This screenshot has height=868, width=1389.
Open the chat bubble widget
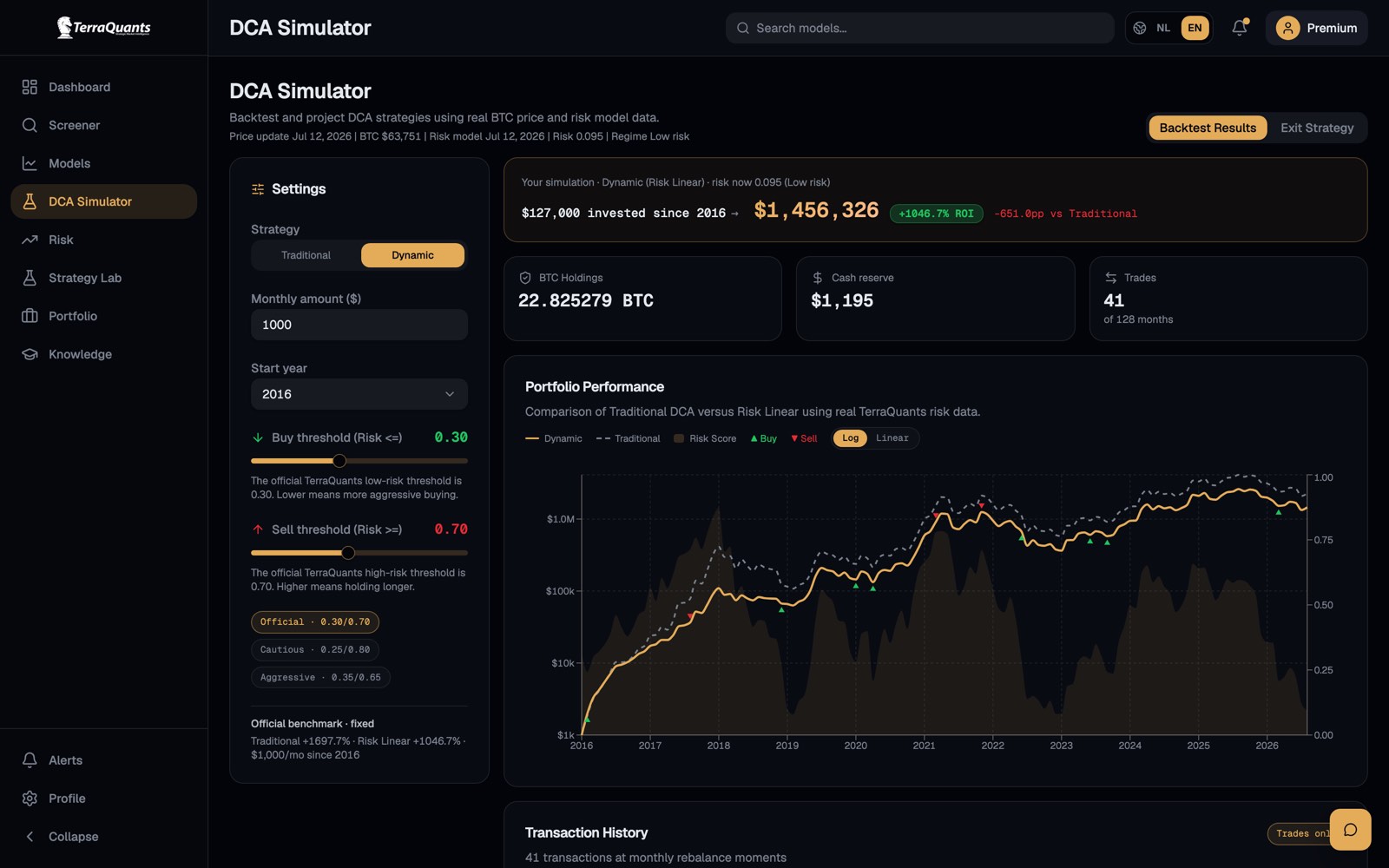pyautogui.click(x=1350, y=830)
